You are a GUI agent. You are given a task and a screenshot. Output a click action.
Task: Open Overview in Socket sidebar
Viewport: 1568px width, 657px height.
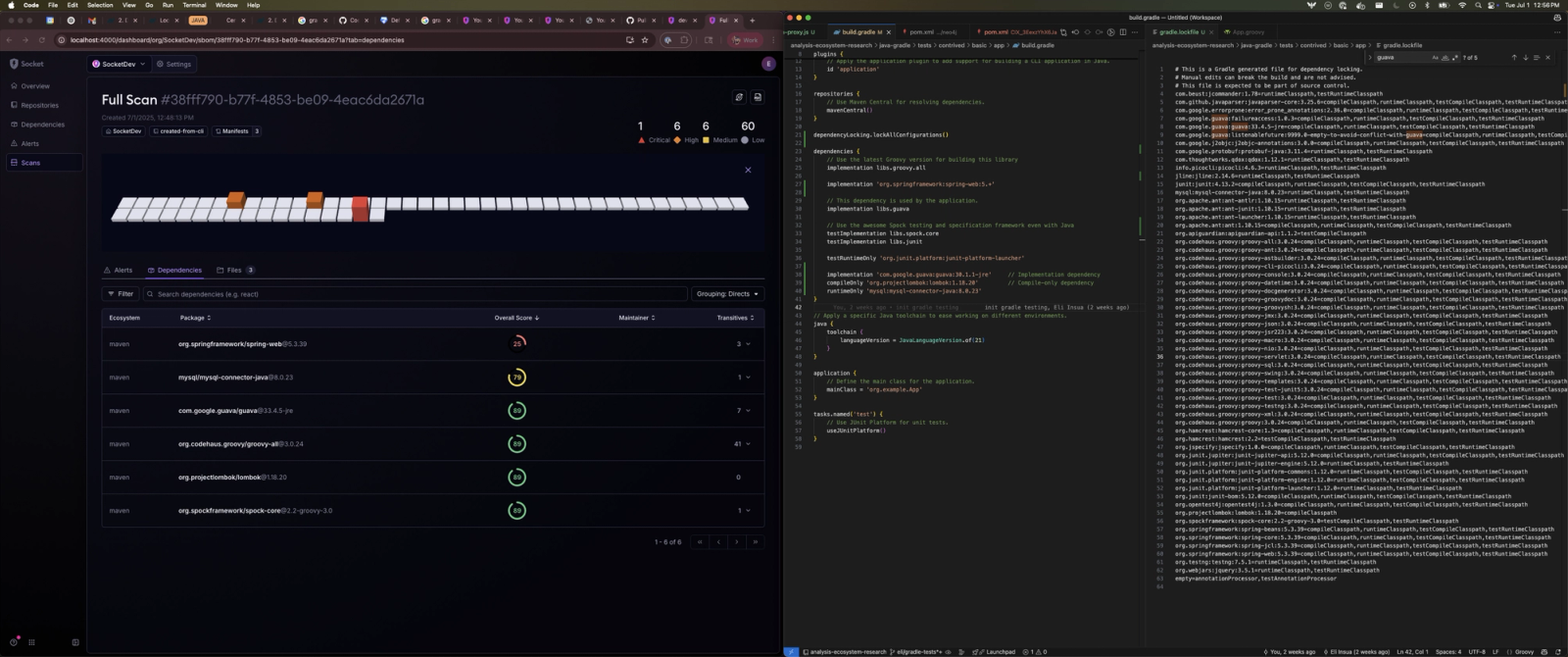click(x=35, y=86)
